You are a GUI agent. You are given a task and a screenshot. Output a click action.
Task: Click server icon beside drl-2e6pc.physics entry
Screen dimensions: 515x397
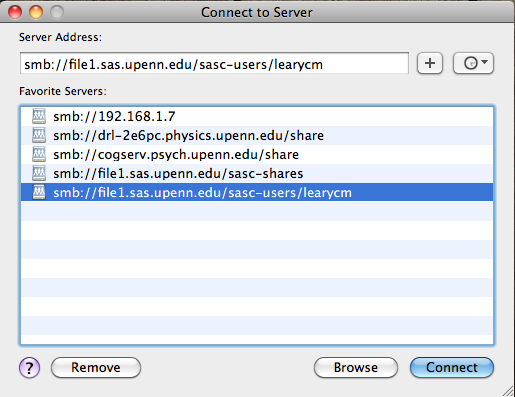pos(39,135)
